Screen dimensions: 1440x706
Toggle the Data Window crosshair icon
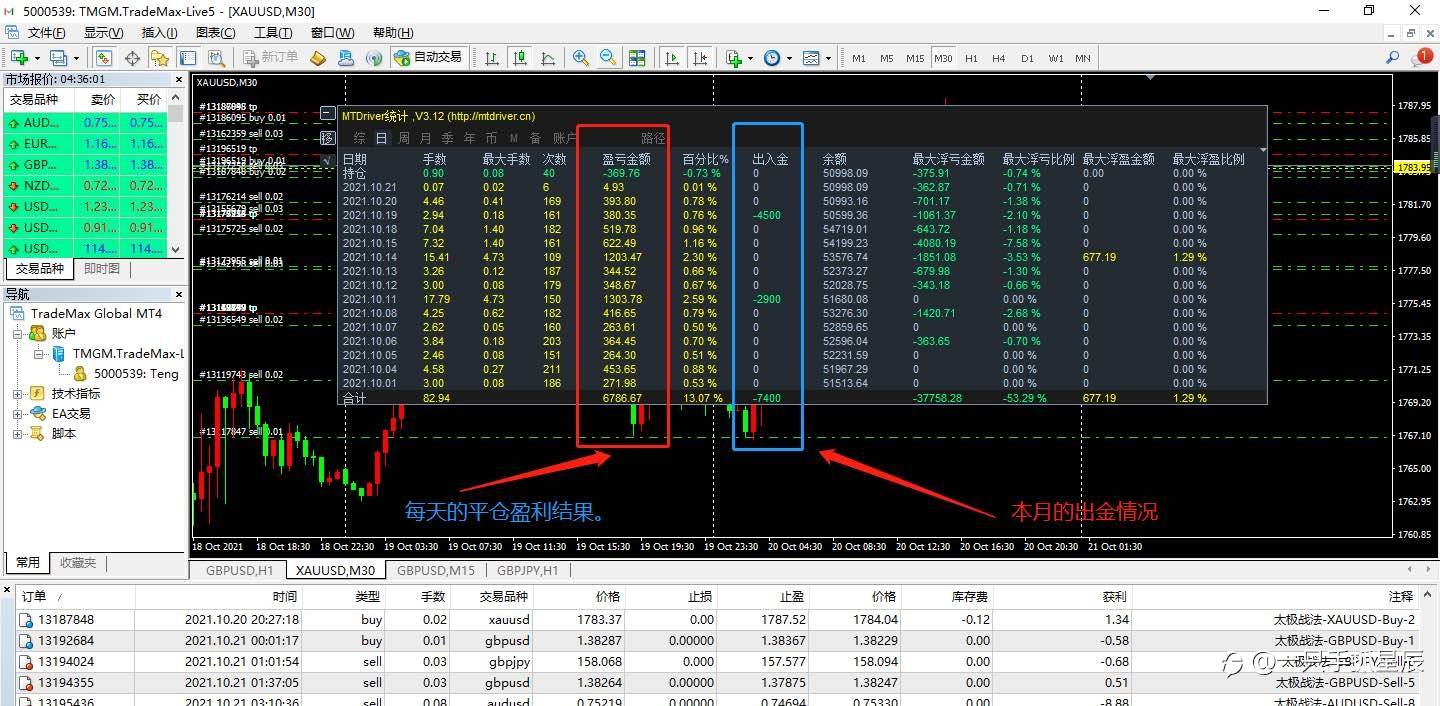tap(131, 58)
